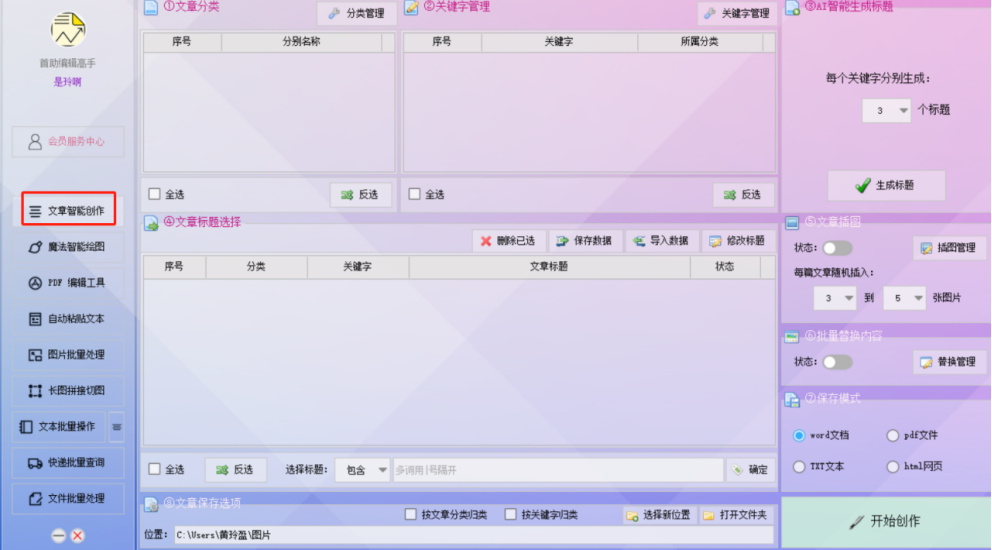
Task: Open 插图管理
Action: click(x=948, y=248)
